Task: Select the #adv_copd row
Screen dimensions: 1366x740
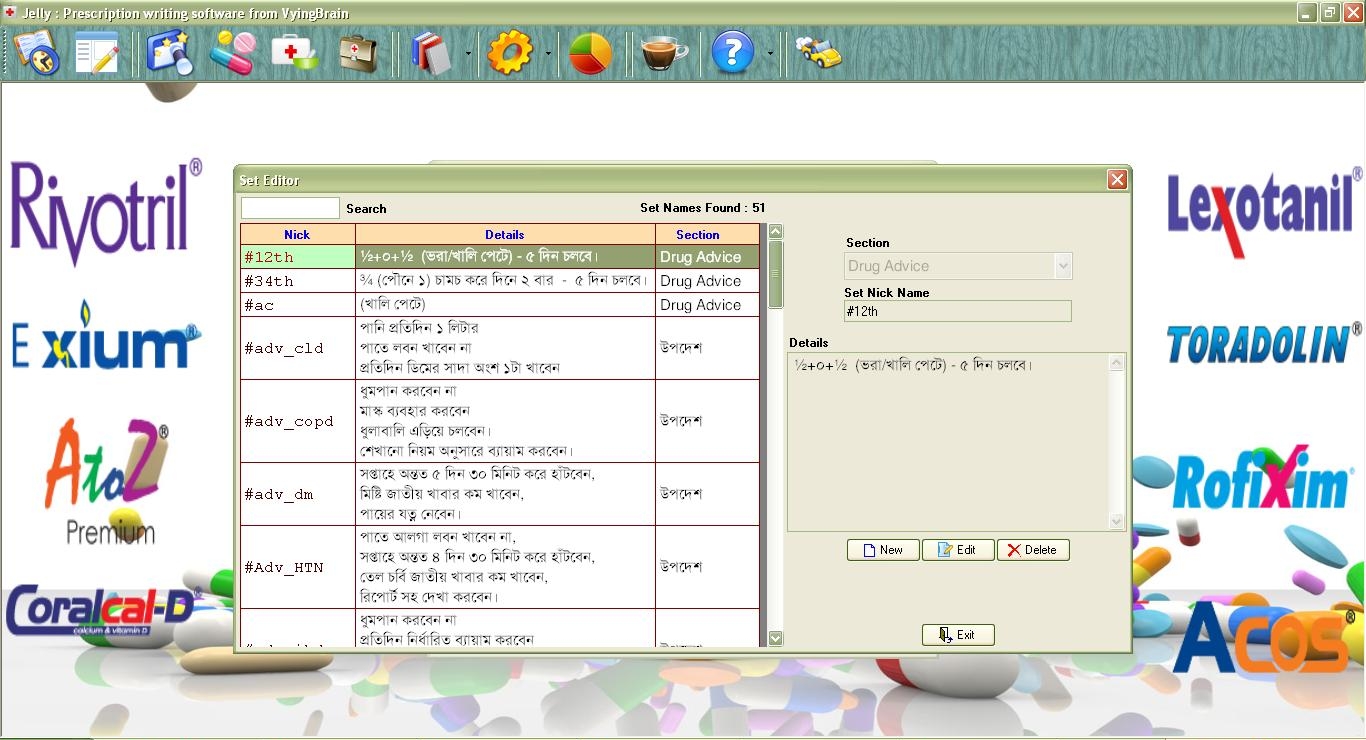Action: coord(500,421)
